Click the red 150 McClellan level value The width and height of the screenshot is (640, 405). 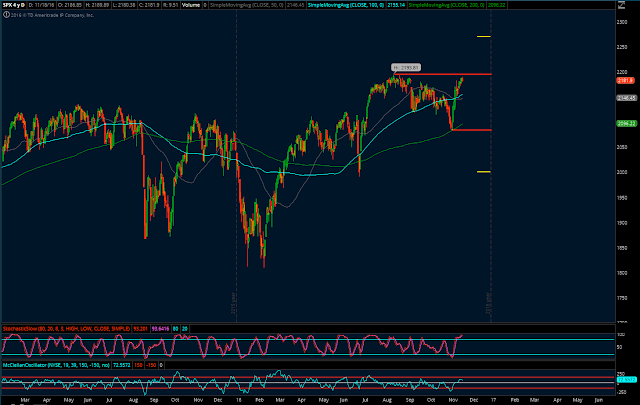138,365
